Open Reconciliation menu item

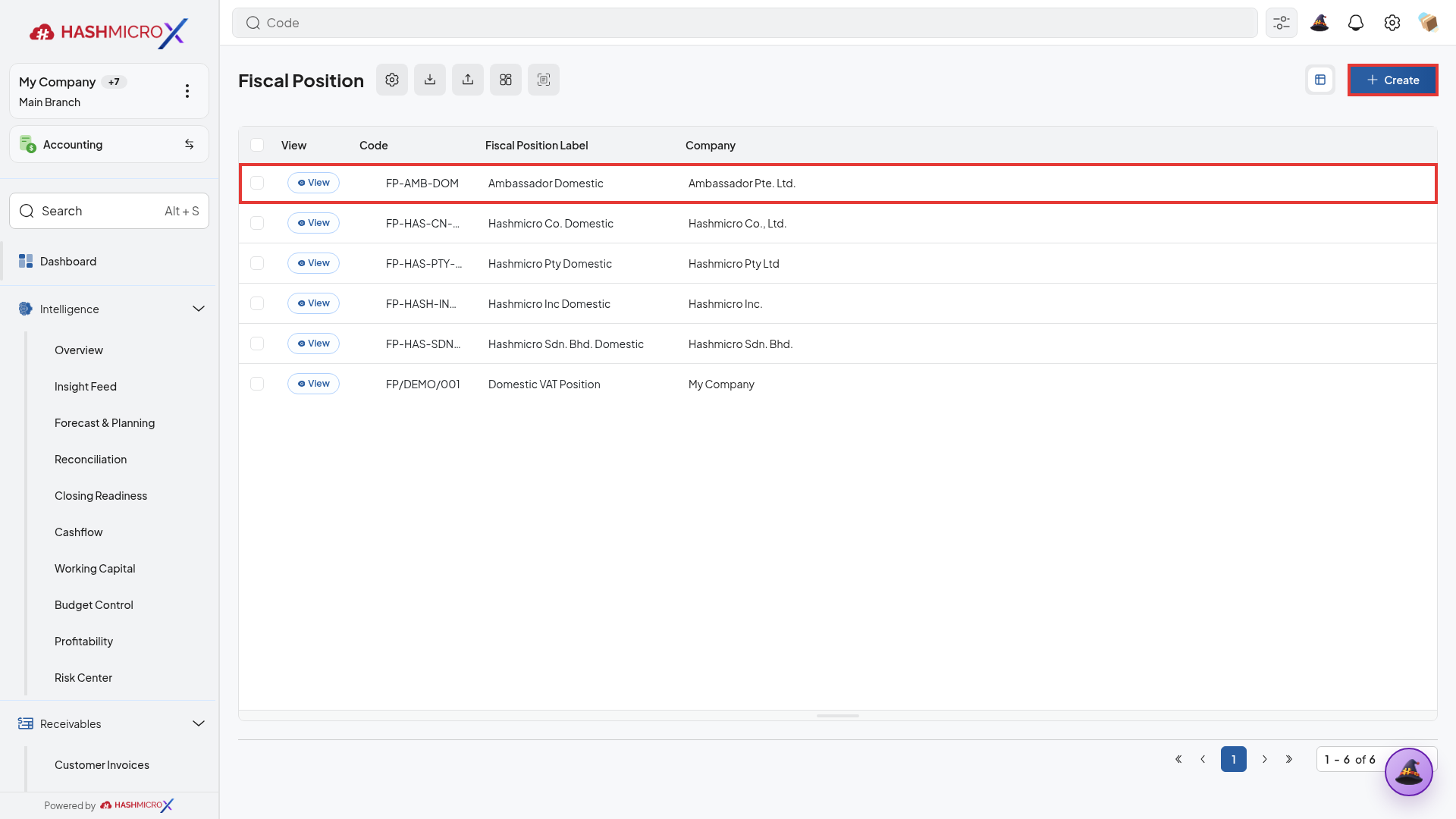click(90, 460)
